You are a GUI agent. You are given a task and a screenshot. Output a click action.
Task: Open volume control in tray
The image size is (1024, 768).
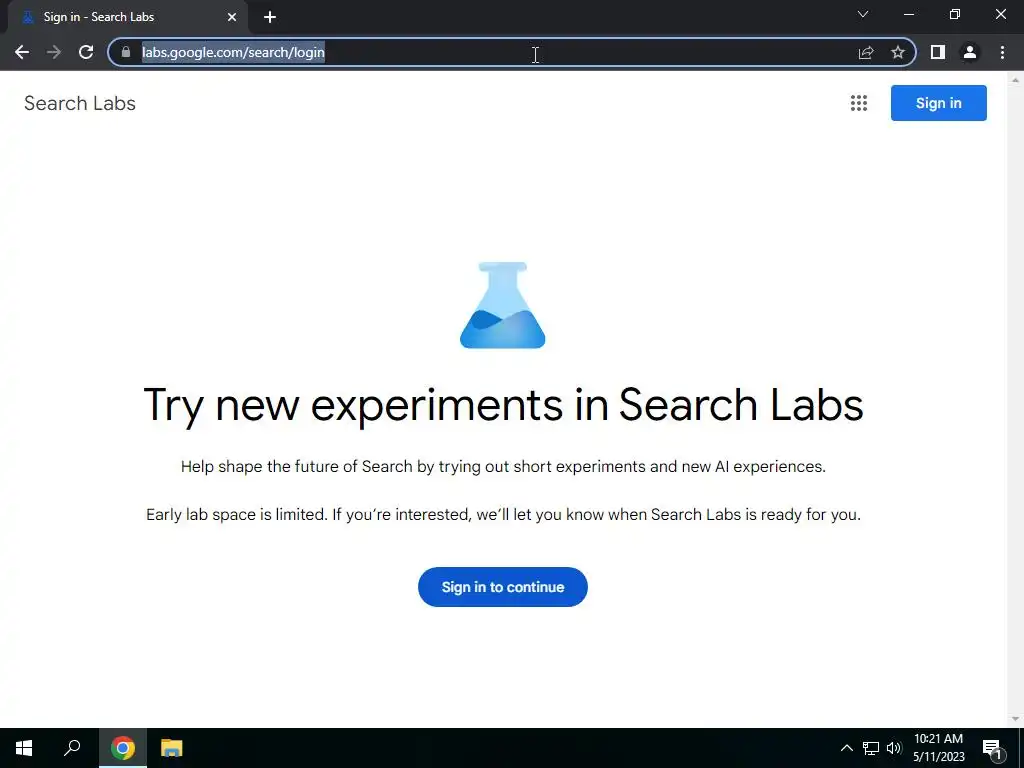(x=894, y=748)
